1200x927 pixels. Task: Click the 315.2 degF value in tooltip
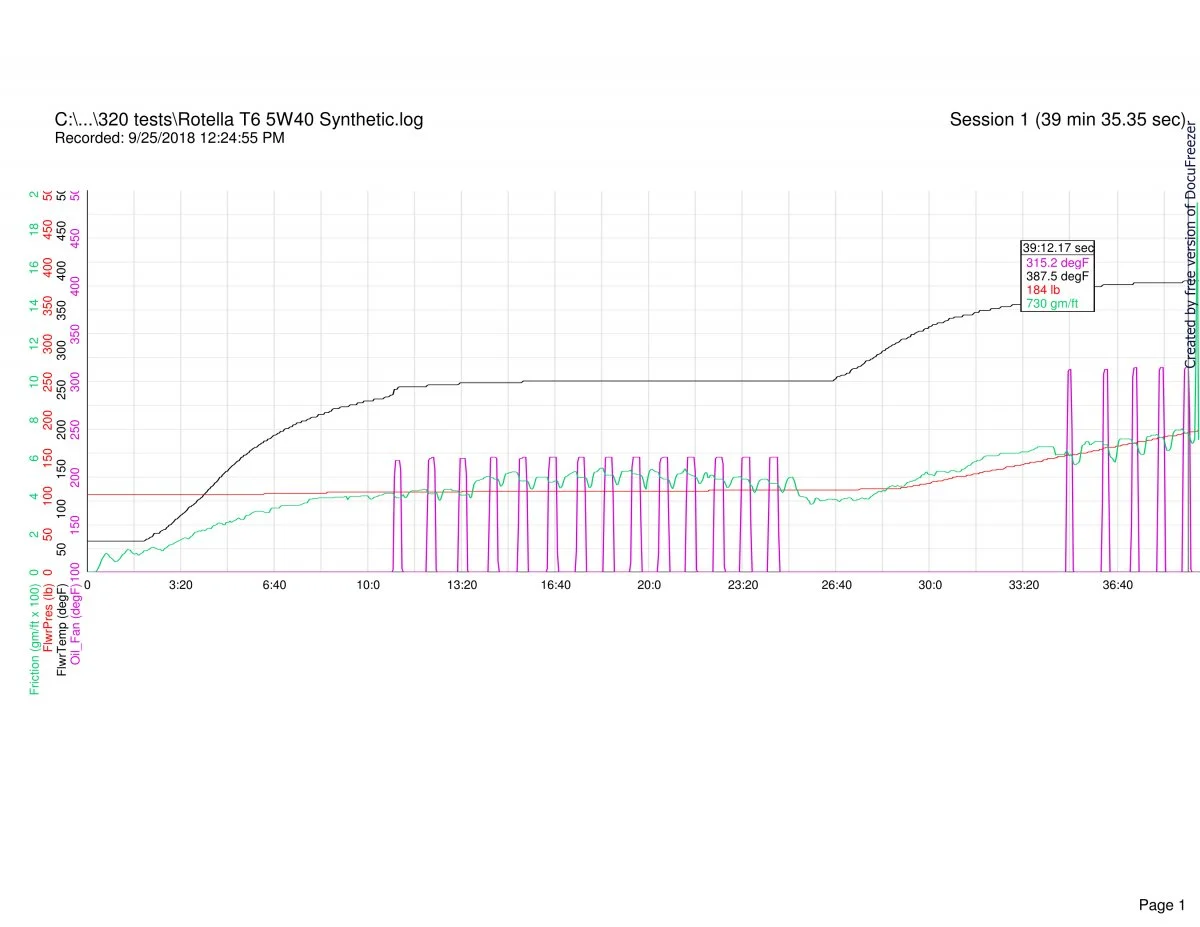click(1056, 262)
